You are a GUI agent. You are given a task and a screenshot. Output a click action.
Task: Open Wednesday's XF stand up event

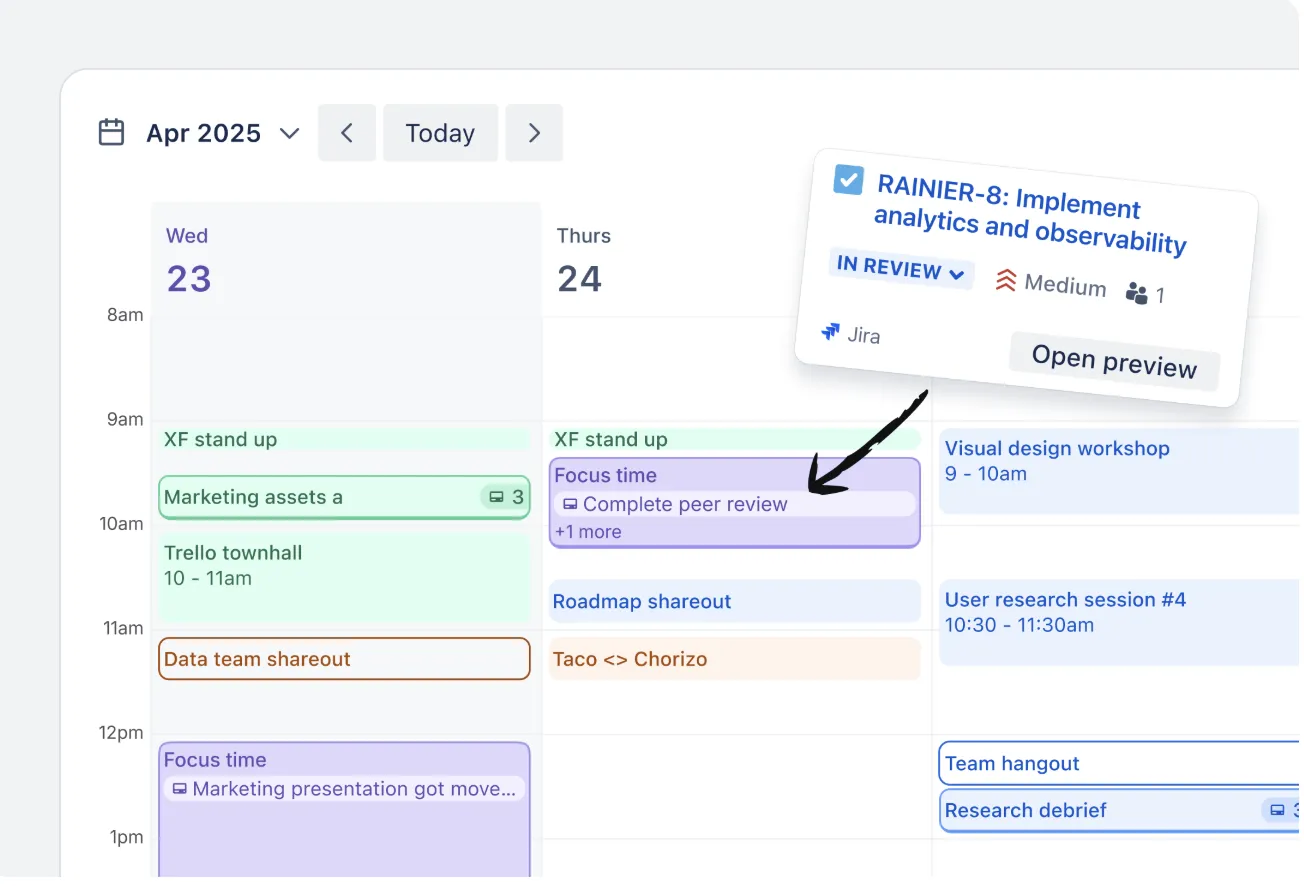click(344, 440)
